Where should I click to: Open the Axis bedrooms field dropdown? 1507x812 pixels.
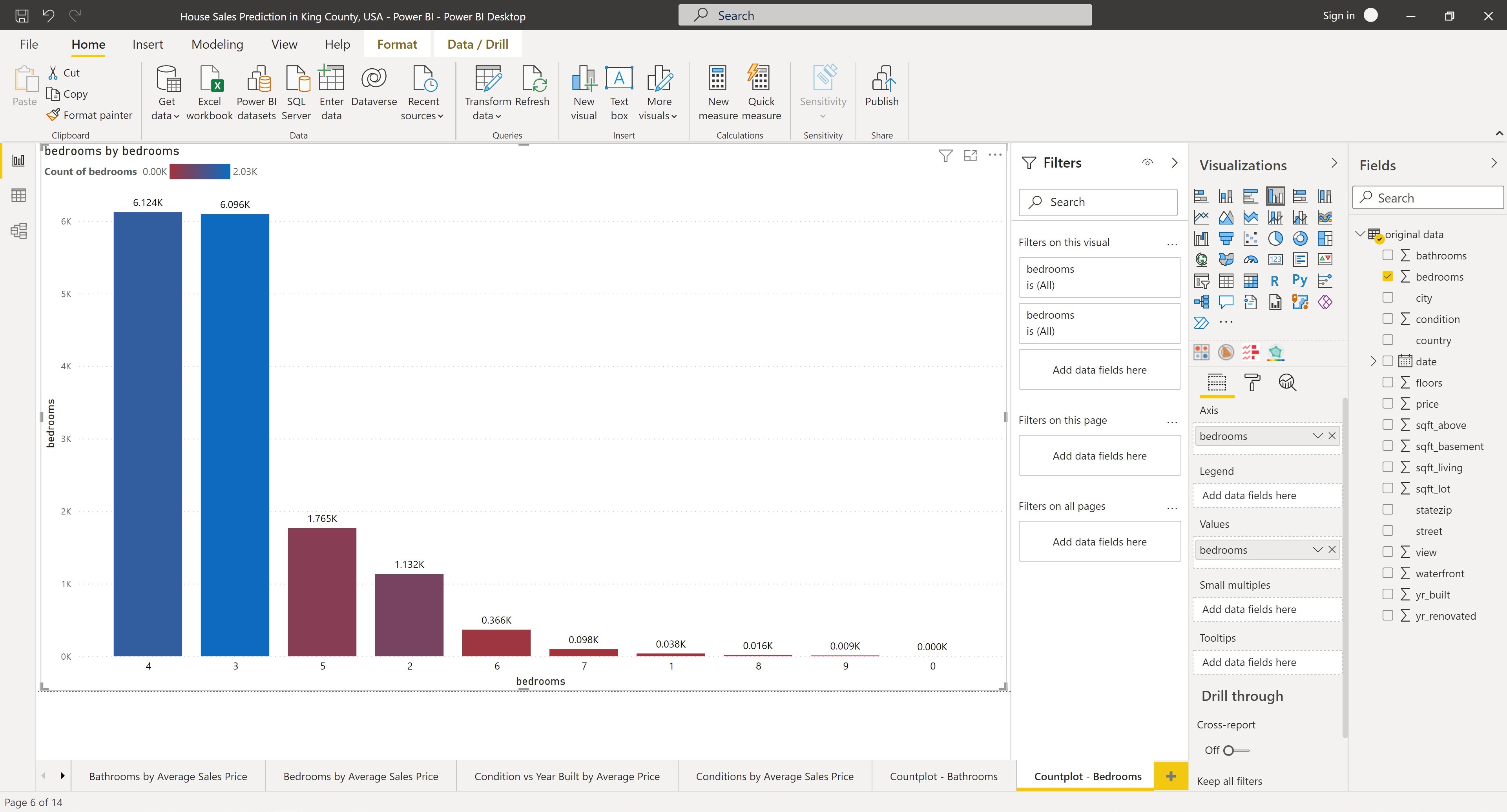coord(1317,436)
